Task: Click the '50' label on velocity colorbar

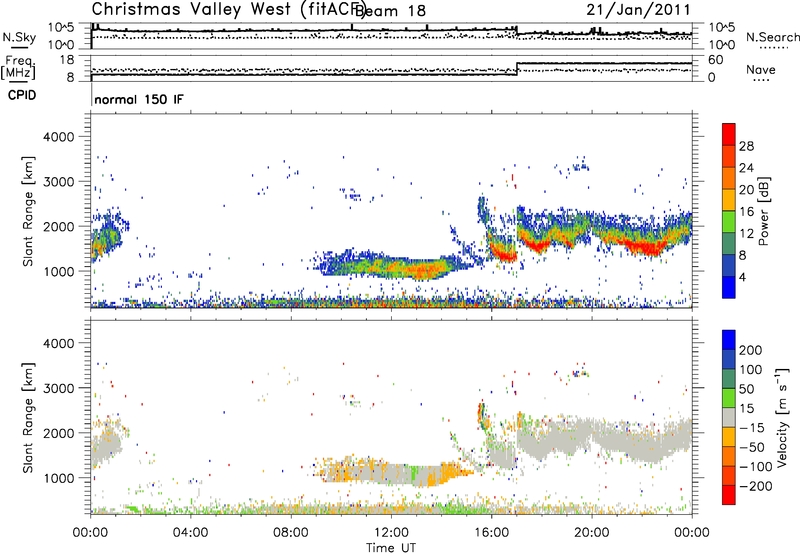Action: point(746,389)
